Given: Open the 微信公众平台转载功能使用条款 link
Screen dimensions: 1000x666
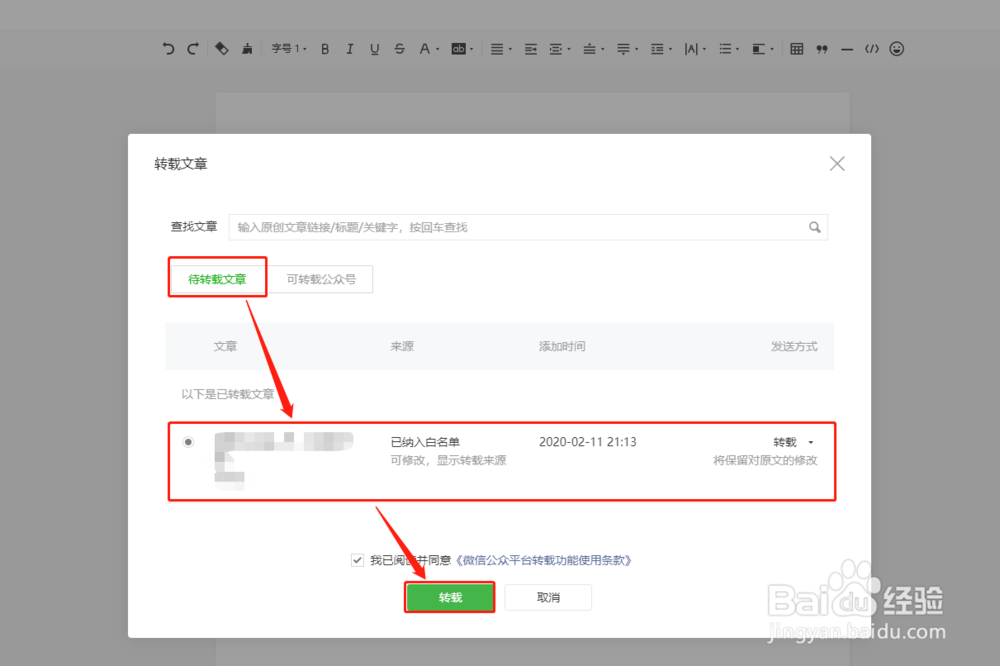Looking at the screenshot, I should pyautogui.click(x=543, y=560).
